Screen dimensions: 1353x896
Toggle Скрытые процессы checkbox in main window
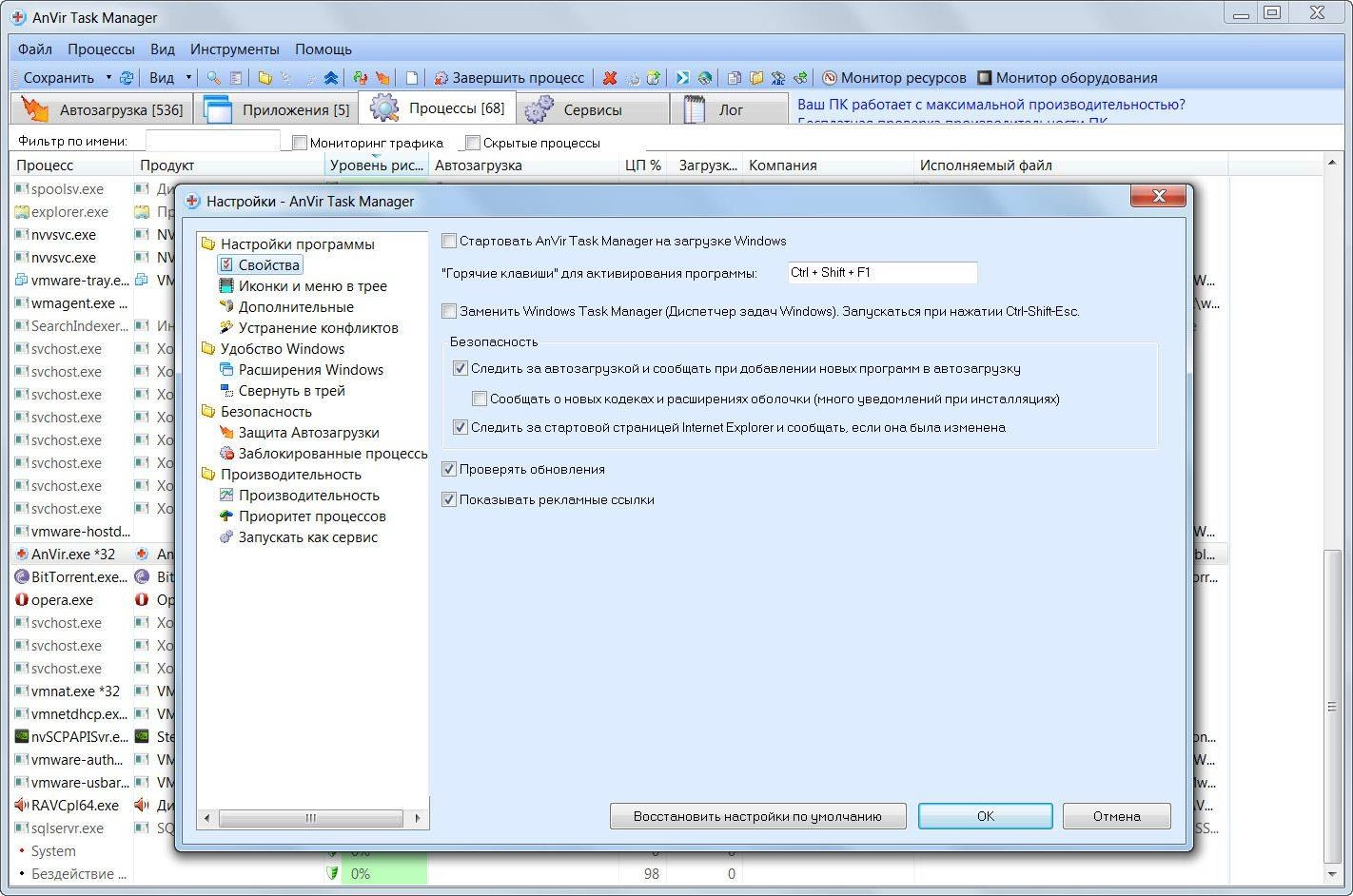[x=473, y=143]
